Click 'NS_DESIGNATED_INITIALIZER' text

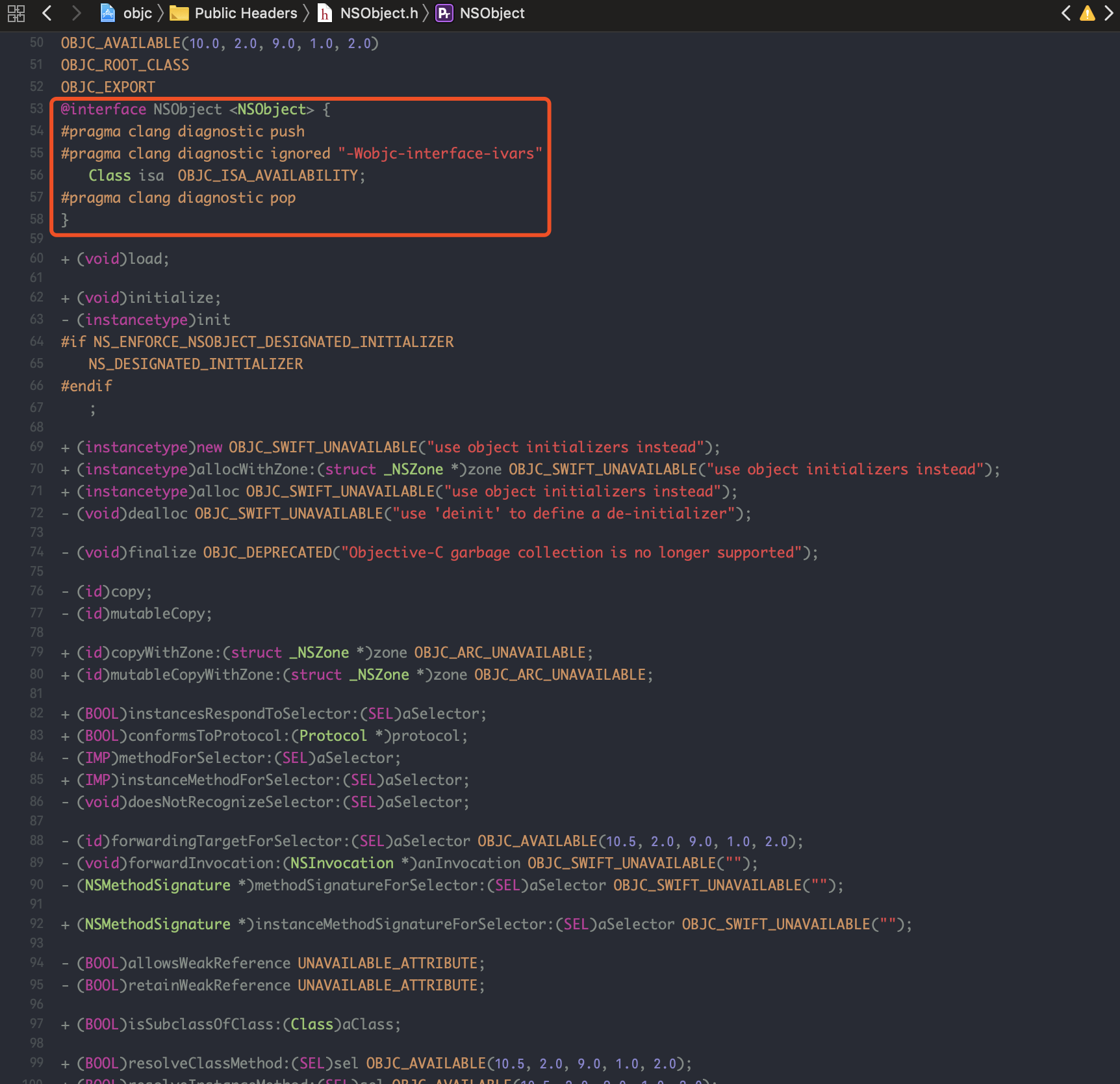[196, 364]
